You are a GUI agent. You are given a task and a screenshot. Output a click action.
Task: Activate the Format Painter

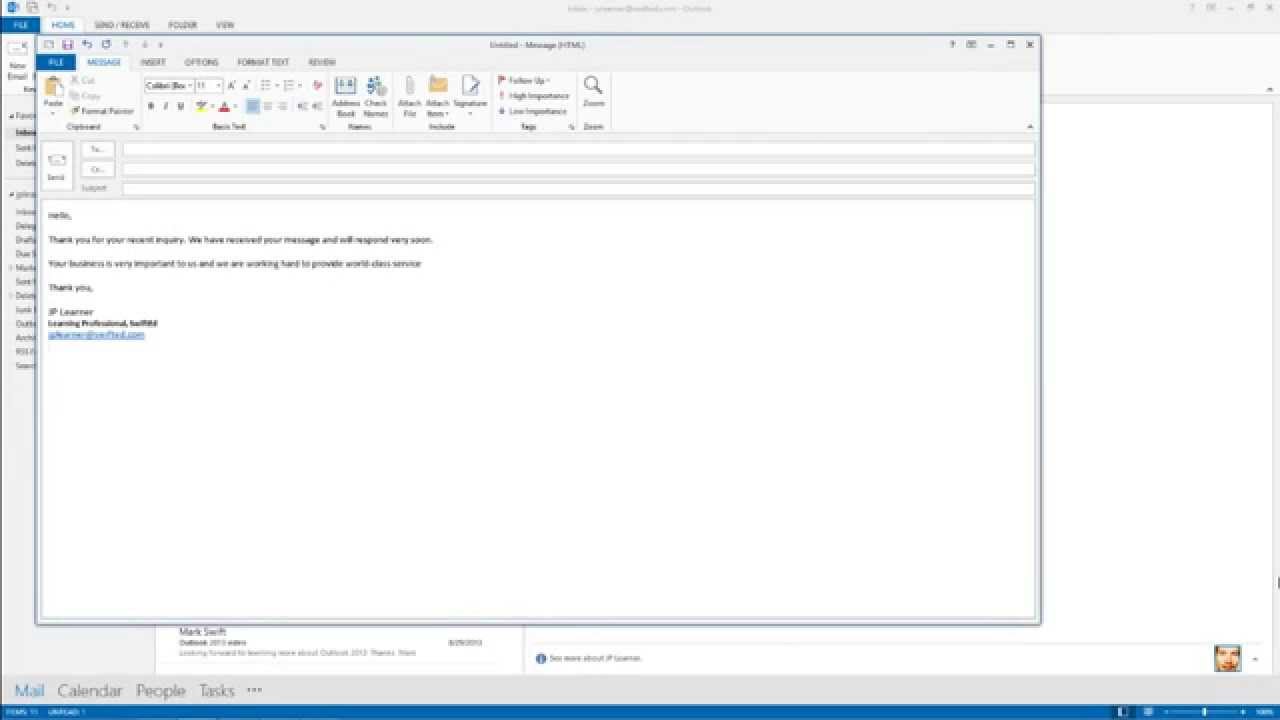(102, 111)
